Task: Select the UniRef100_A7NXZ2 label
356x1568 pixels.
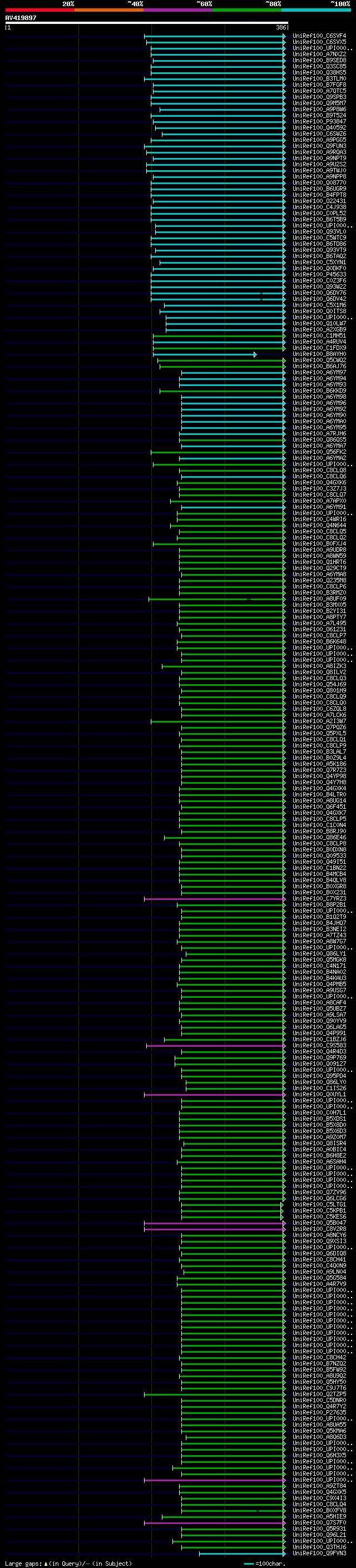Action: 319,54
